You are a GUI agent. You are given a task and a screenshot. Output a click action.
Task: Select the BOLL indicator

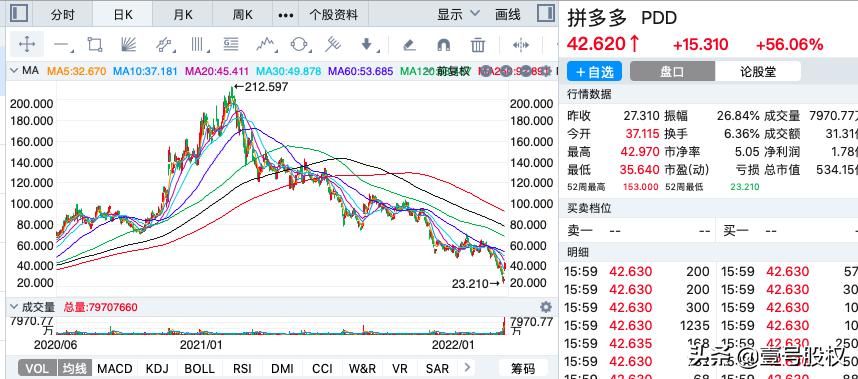pyautogui.click(x=199, y=368)
